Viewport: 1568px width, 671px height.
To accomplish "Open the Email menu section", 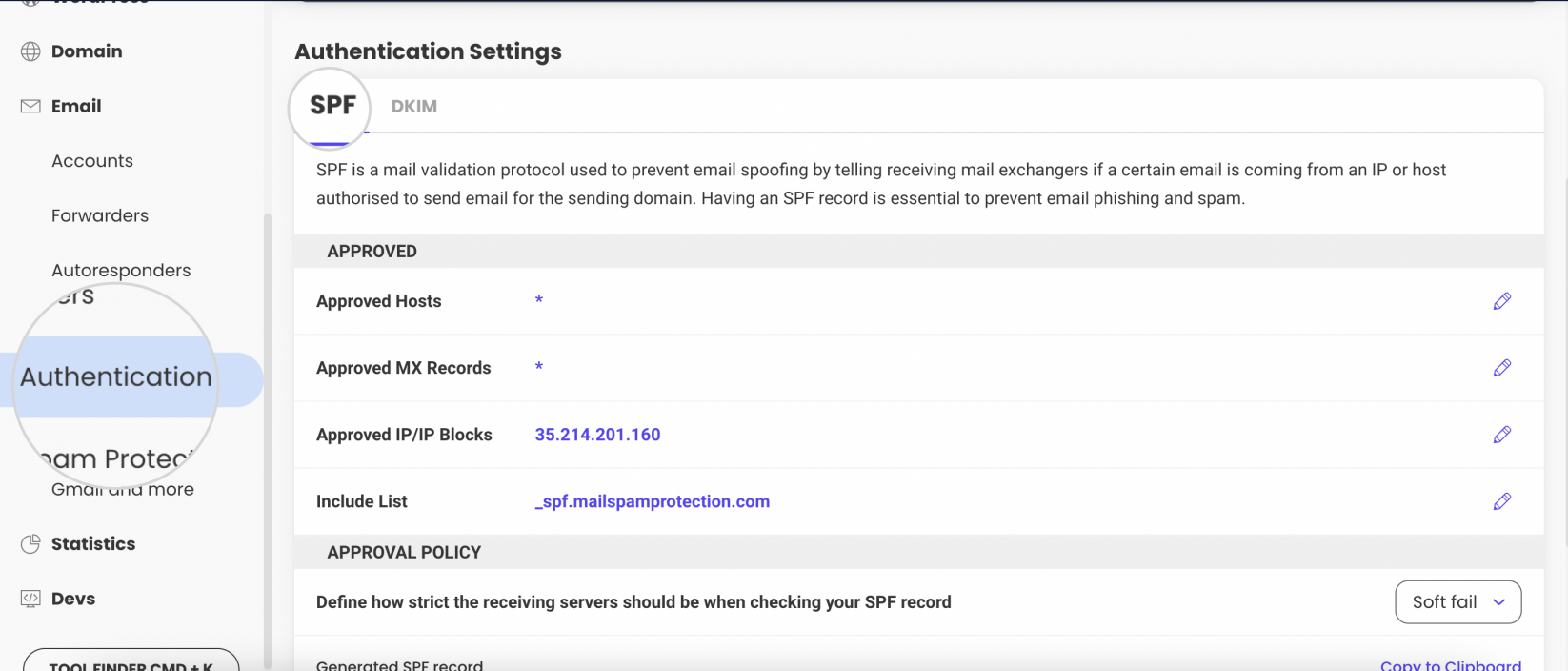I will coord(76,106).
